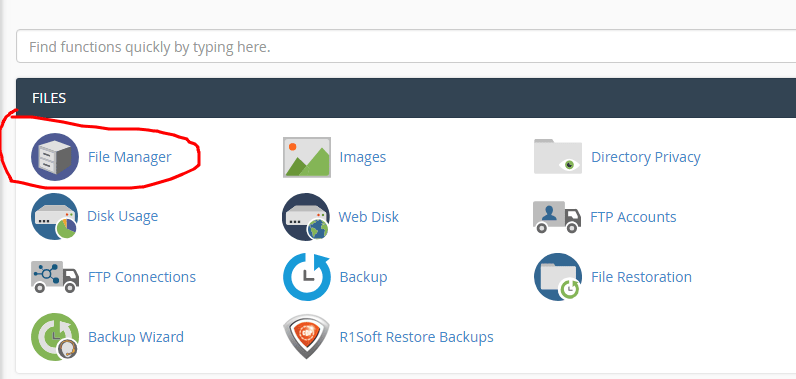Open the Directory Privacy folder icon

pos(558,156)
